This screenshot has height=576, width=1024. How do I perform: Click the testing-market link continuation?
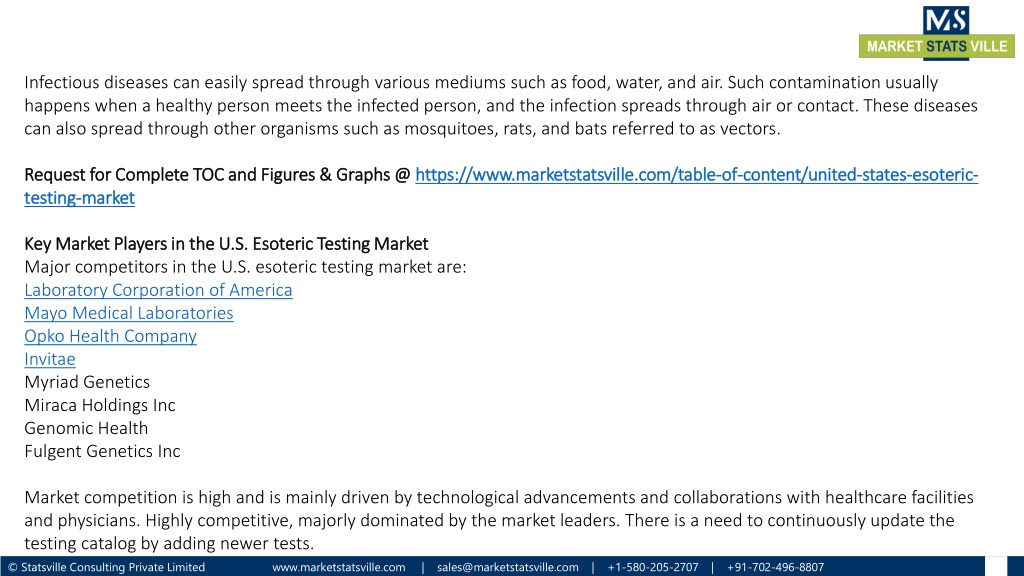(80, 198)
